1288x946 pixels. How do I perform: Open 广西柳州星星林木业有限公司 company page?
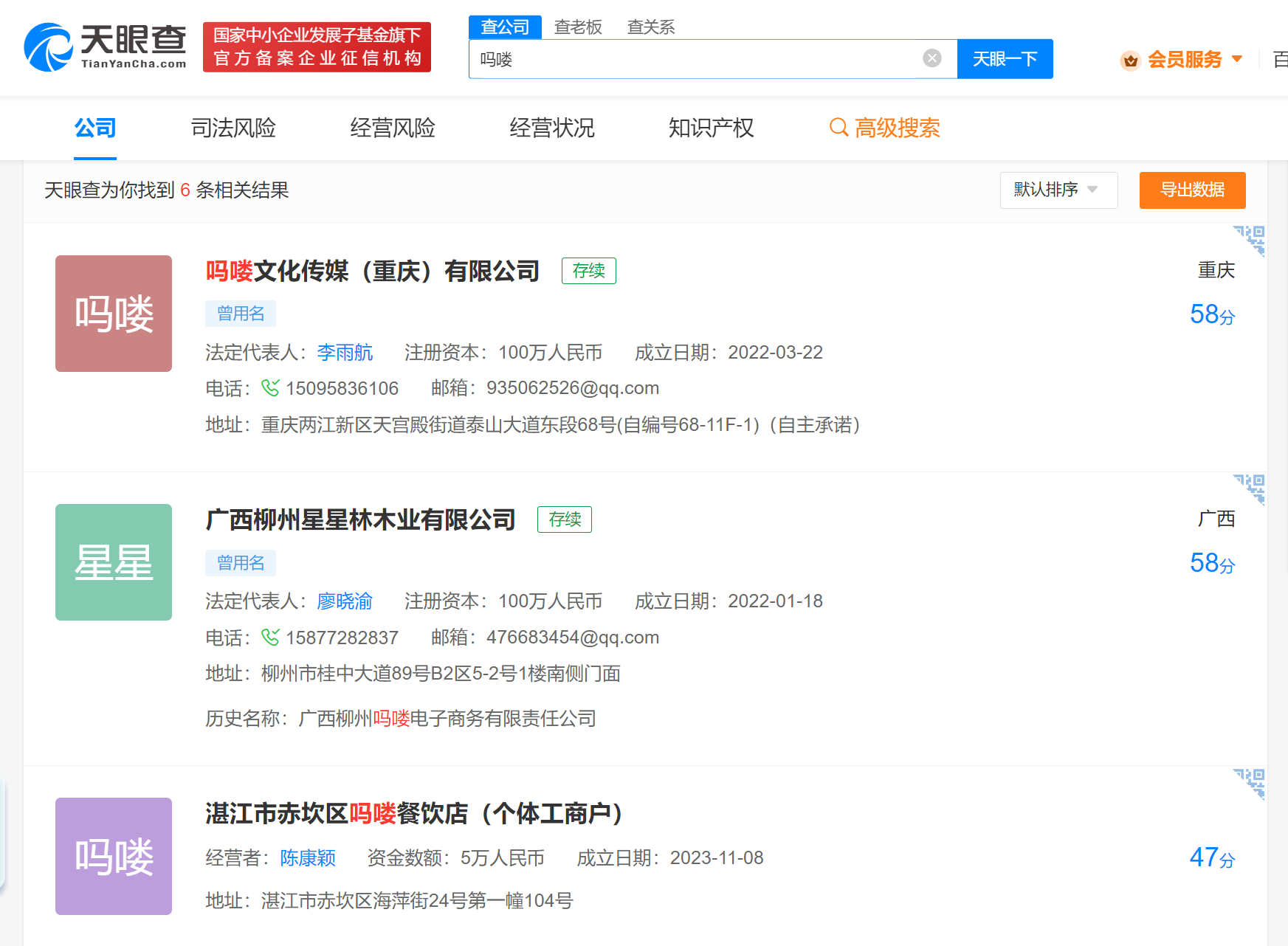361,519
